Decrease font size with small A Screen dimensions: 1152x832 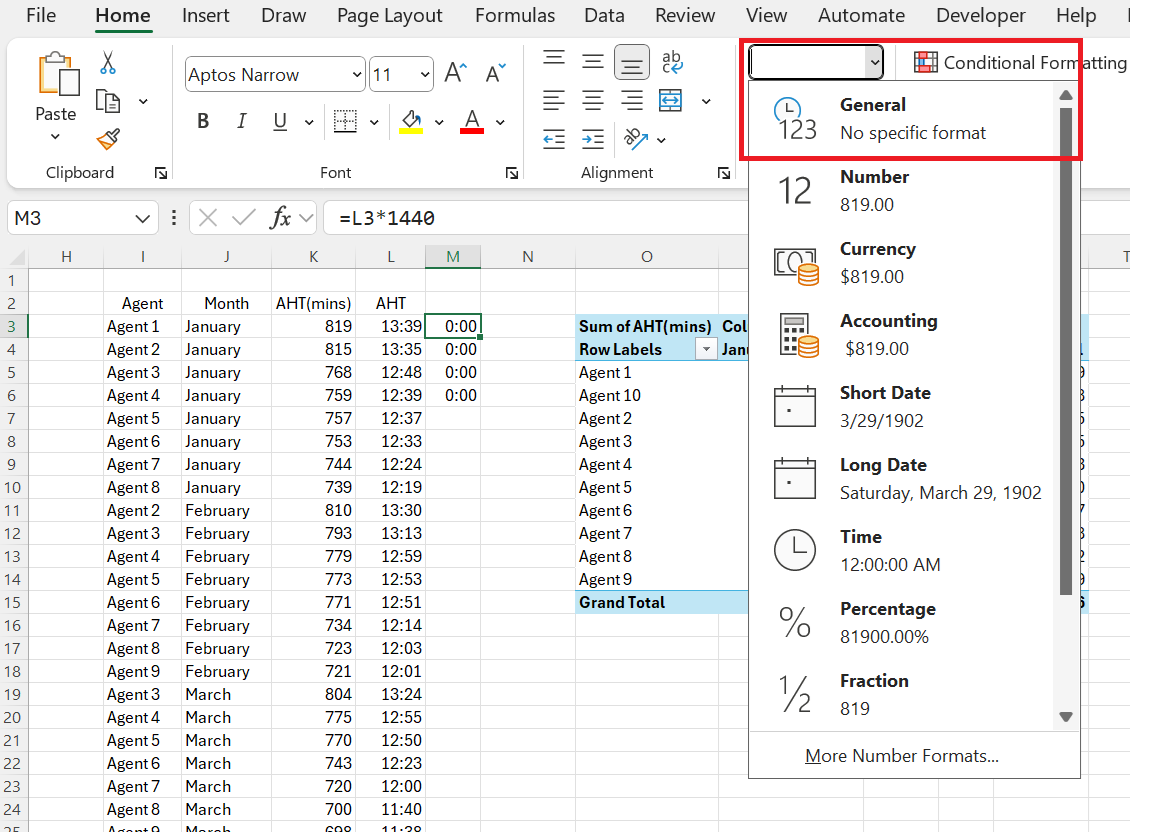496,73
